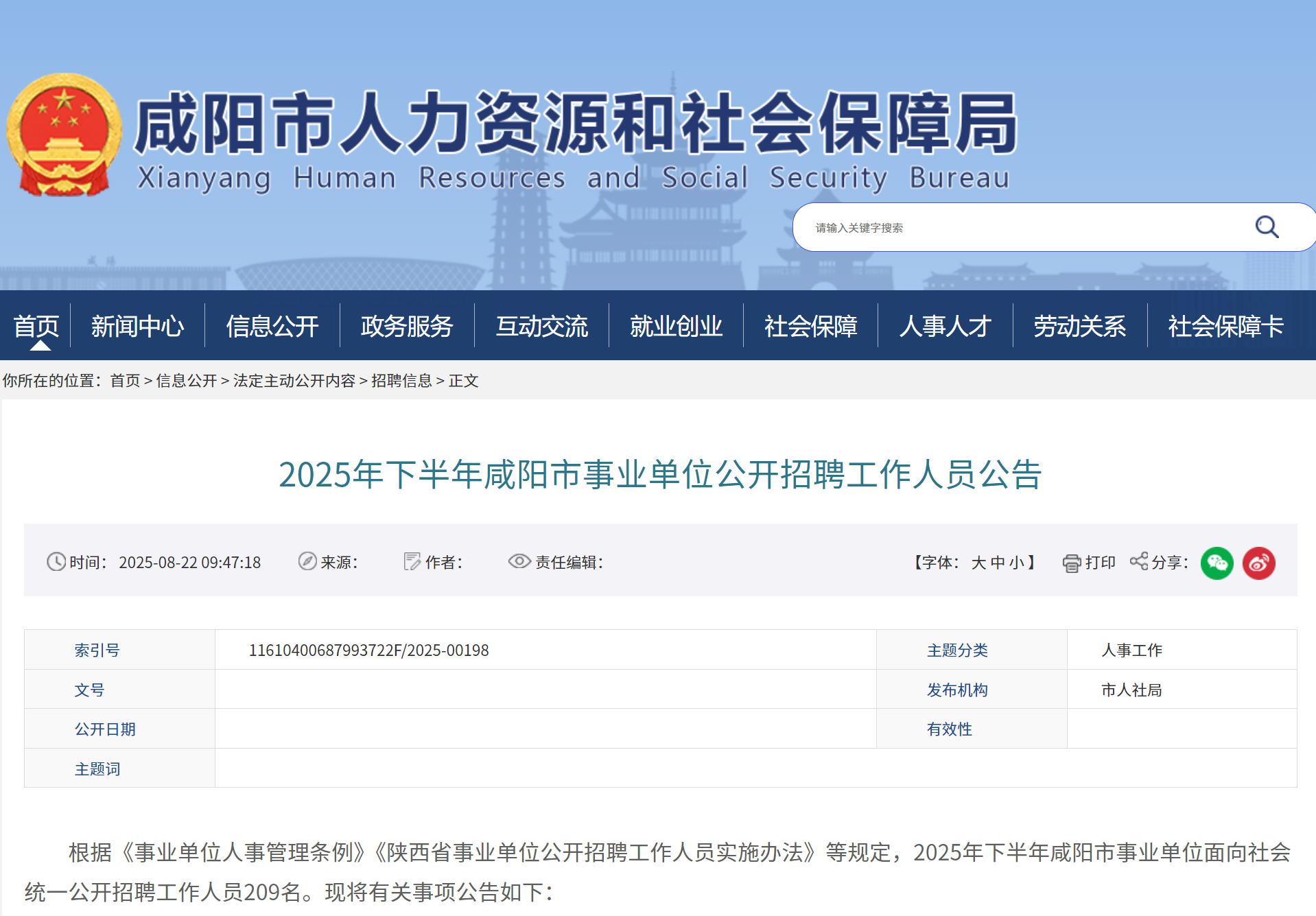Open the 政务服务 menu
The width and height of the screenshot is (1316, 916).
coord(407,326)
